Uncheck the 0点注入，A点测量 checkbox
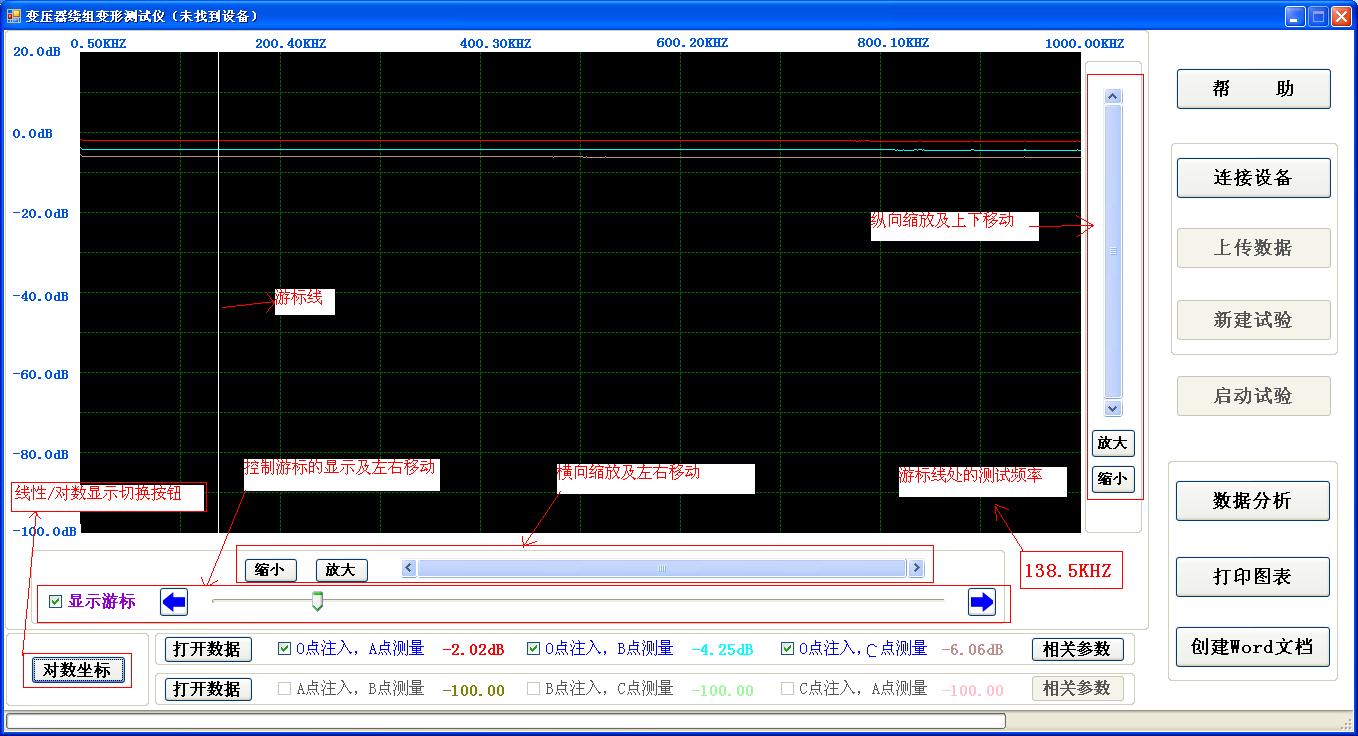This screenshot has height=736, width=1358. click(284, 648)
